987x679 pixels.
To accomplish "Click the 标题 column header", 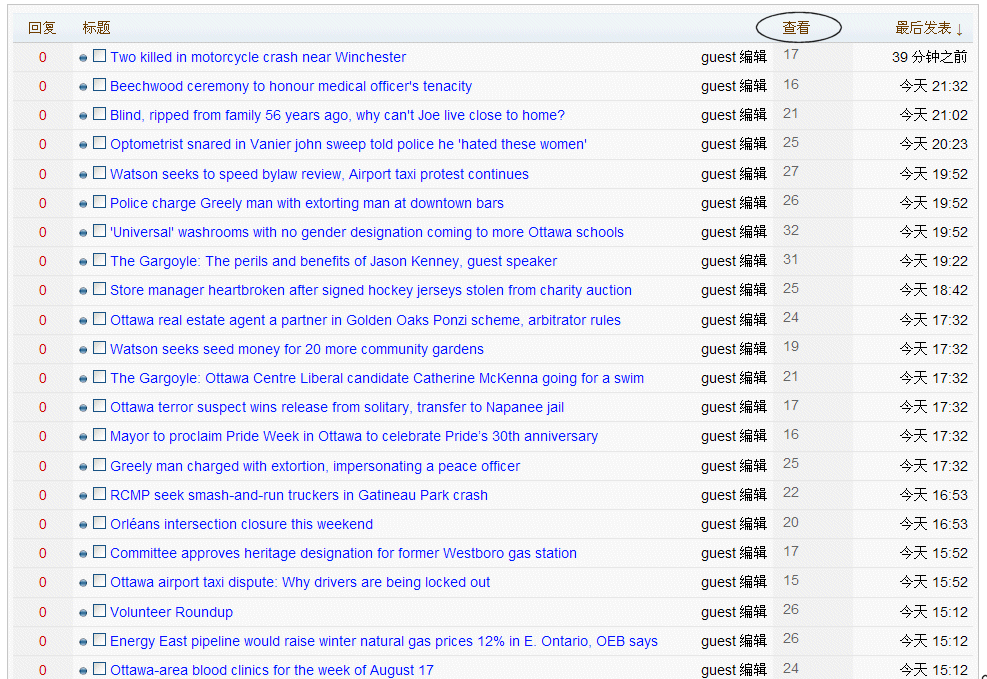I will click(x=96, y=28).
